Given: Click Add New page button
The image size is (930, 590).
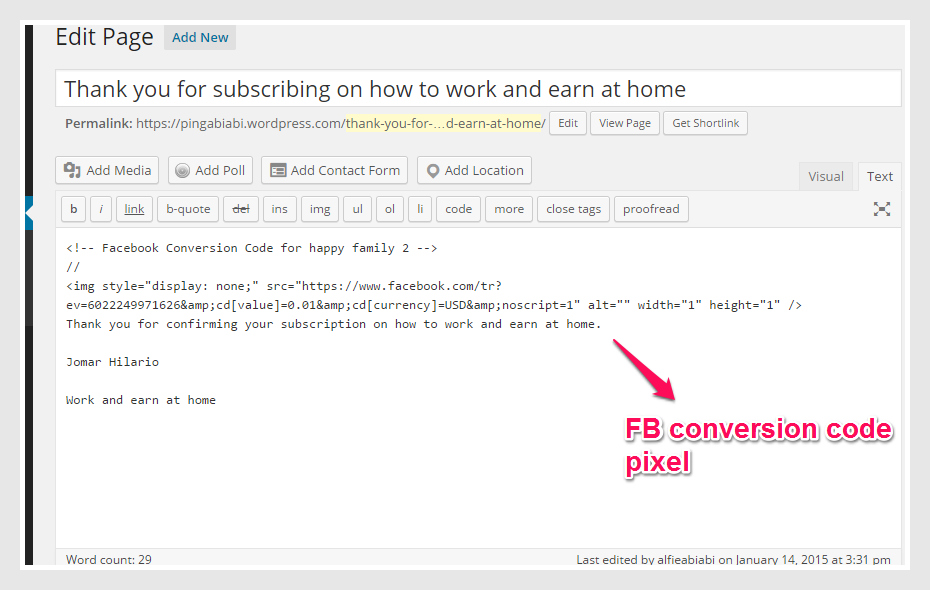Looking at the screenshot, I should click(x=200, y=38).
